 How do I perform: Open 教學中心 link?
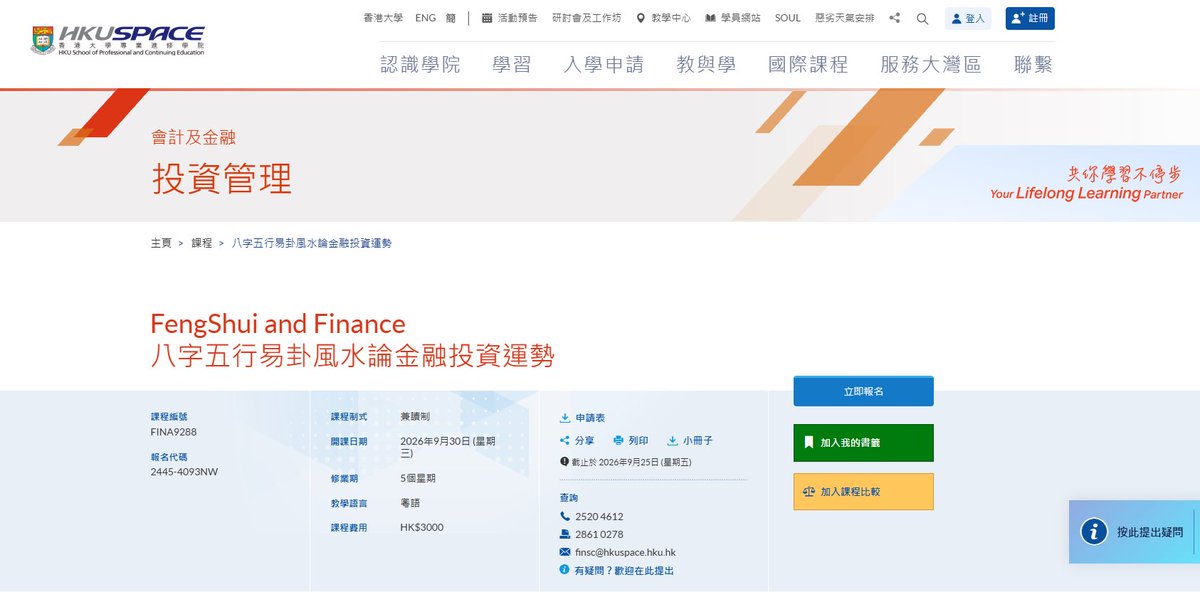coord(670,18)
